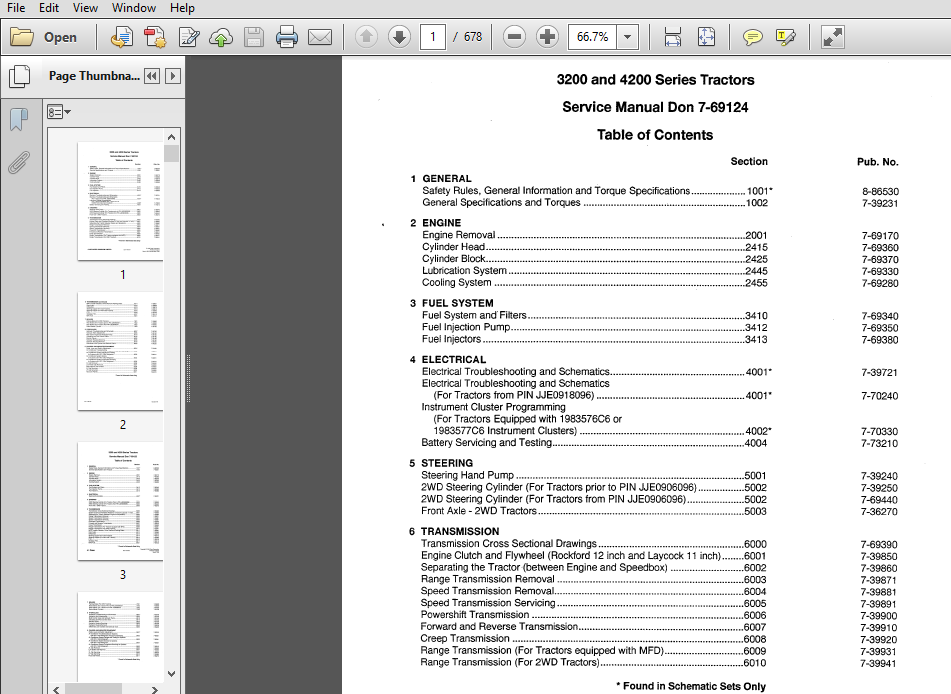This screenshot has width=951, height=694.
Task: Open the Window menu
Action: pyautogui.click(x=133, y=8)
